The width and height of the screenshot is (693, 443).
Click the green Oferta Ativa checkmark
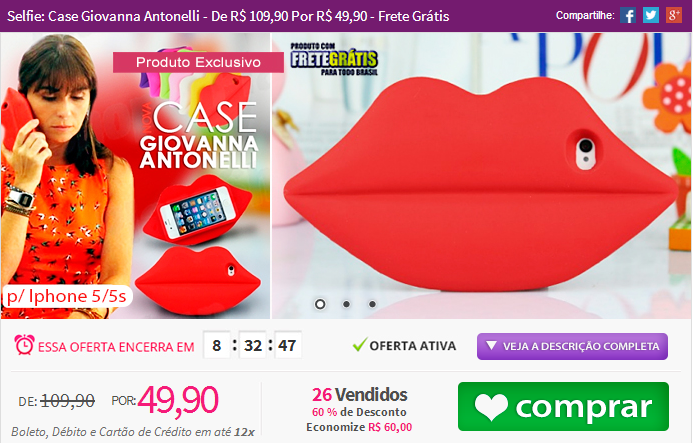[360, 345]
